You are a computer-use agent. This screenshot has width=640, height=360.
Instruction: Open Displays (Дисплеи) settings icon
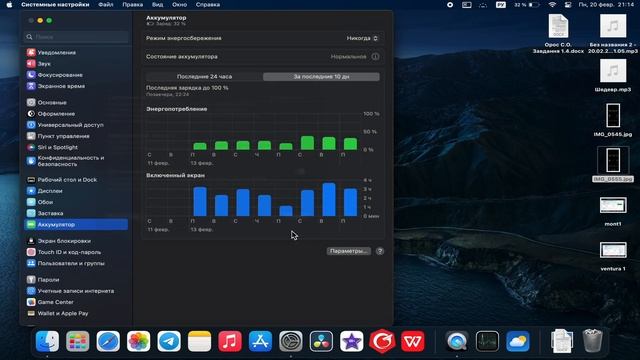tap(31, 191)
